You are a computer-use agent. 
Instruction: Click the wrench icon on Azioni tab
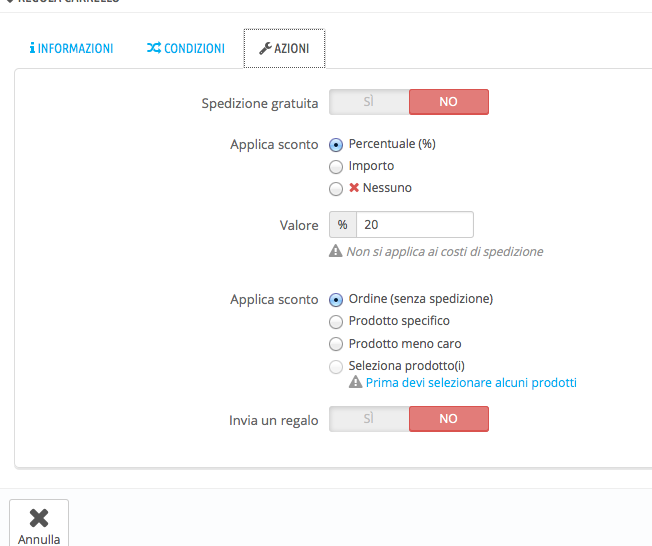265,48
